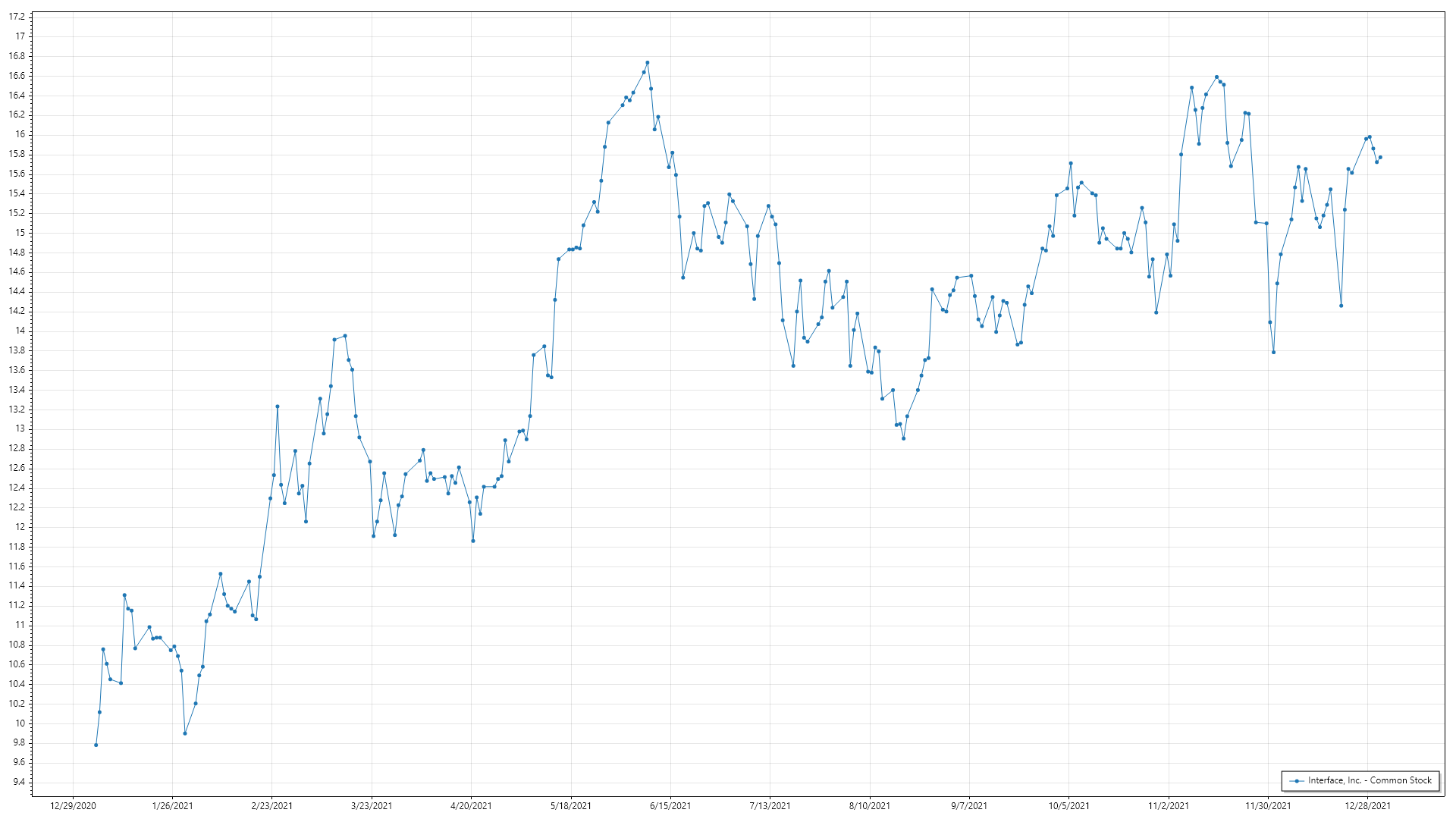
Task: Click the 17.2 y-axis value label
Action: [x=17, y=17]
